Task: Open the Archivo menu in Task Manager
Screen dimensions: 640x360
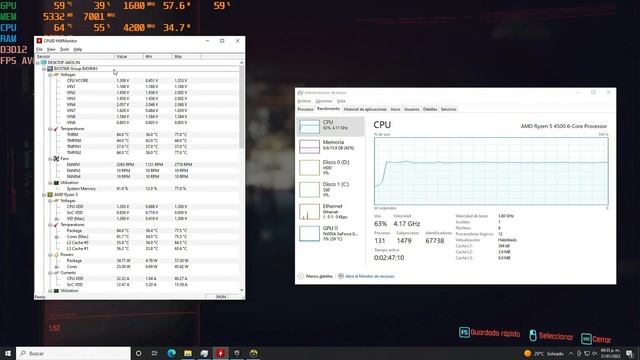Action: [304, 101]
